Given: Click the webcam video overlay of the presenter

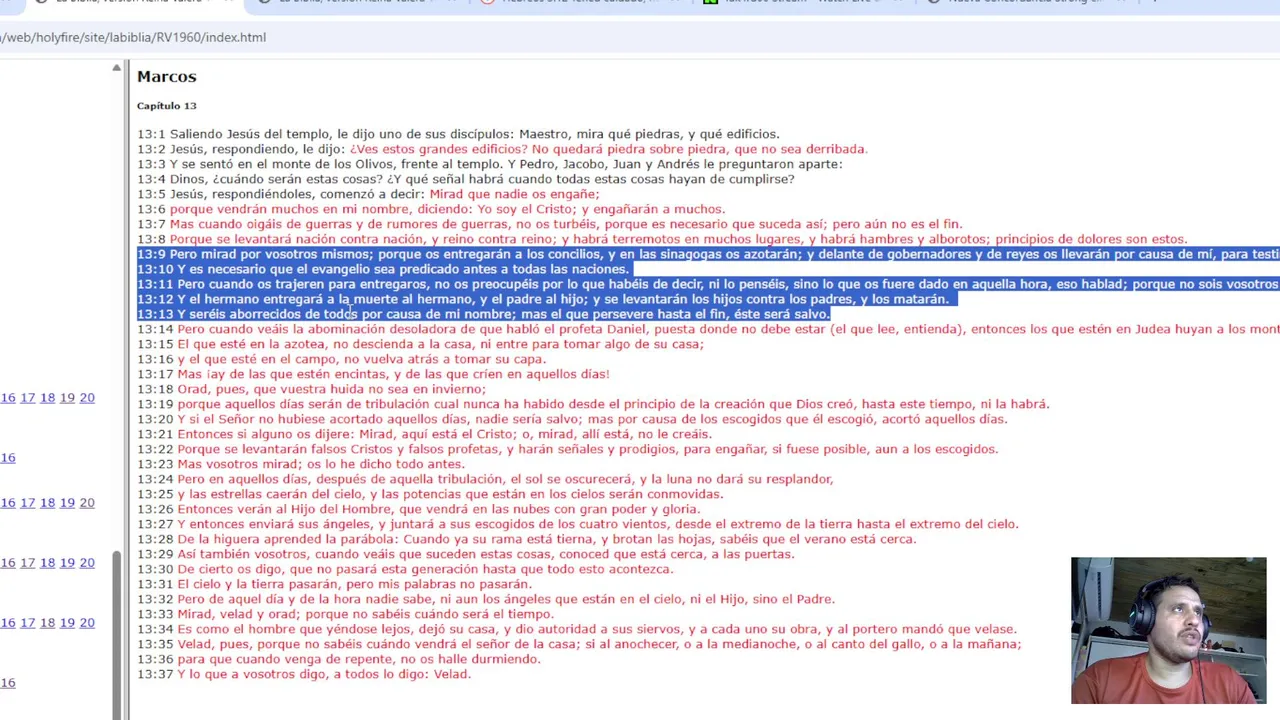Looking at the screenshot, I should (x=1168, y=631).
